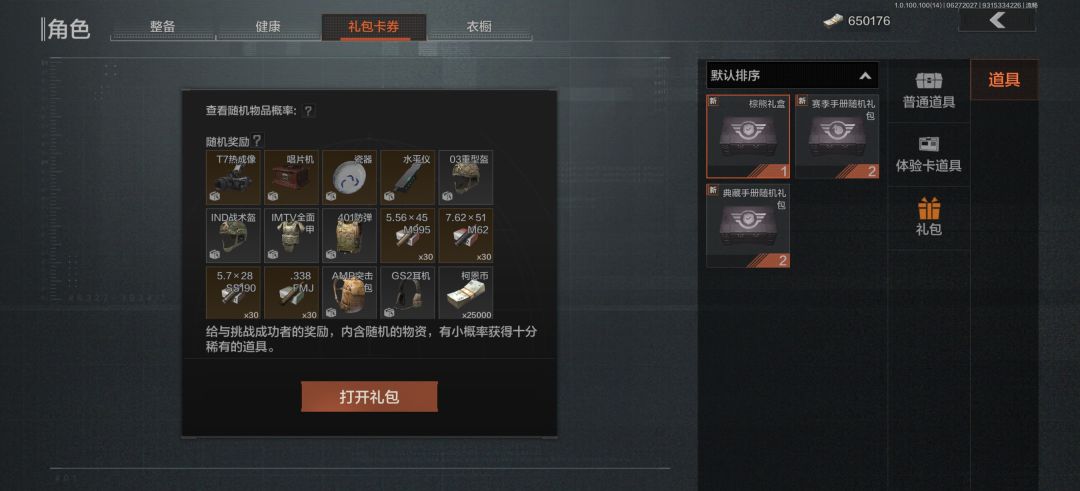
Task: Open the 默认排序 sort dropdown
Action: 792,75
